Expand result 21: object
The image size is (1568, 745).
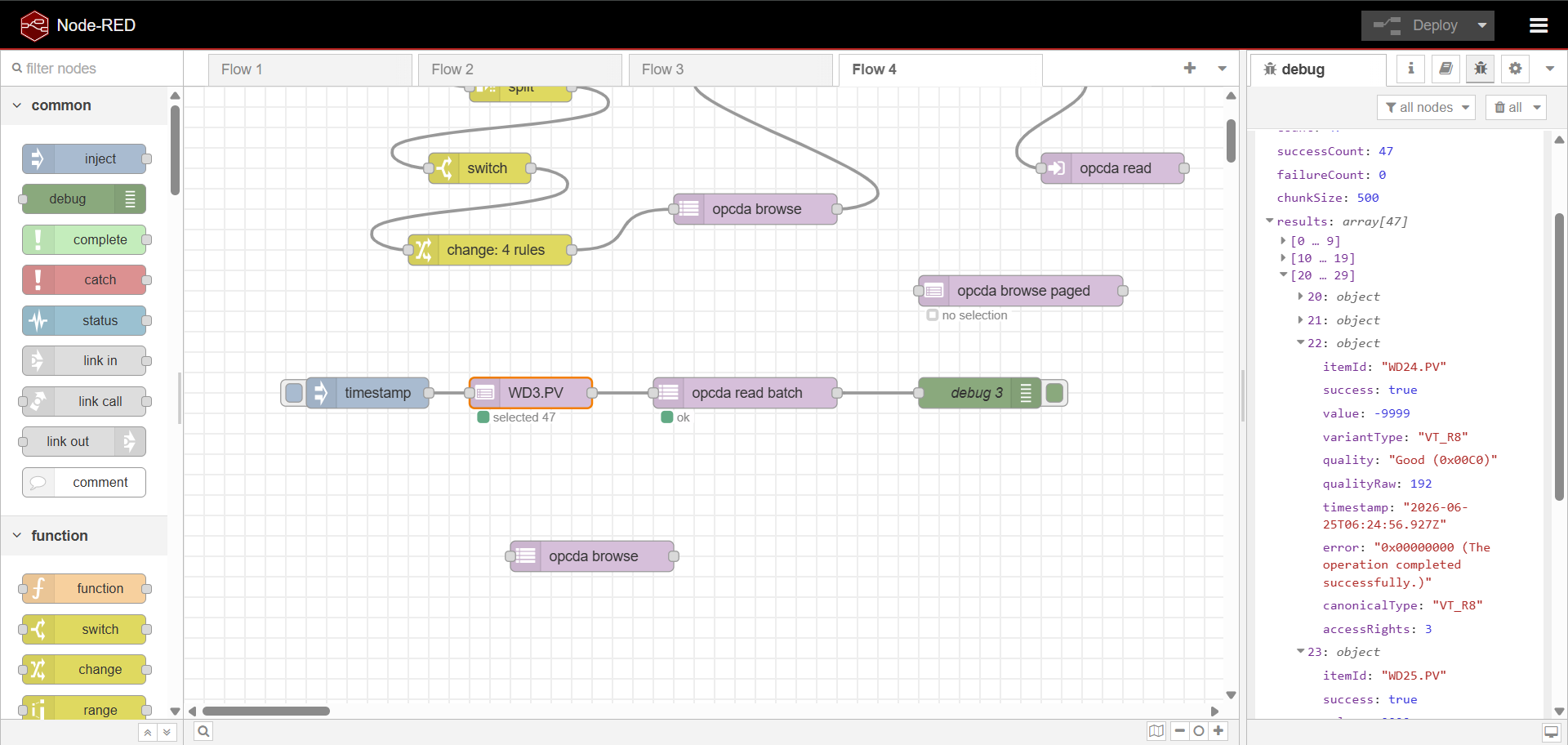[1300, 320]
